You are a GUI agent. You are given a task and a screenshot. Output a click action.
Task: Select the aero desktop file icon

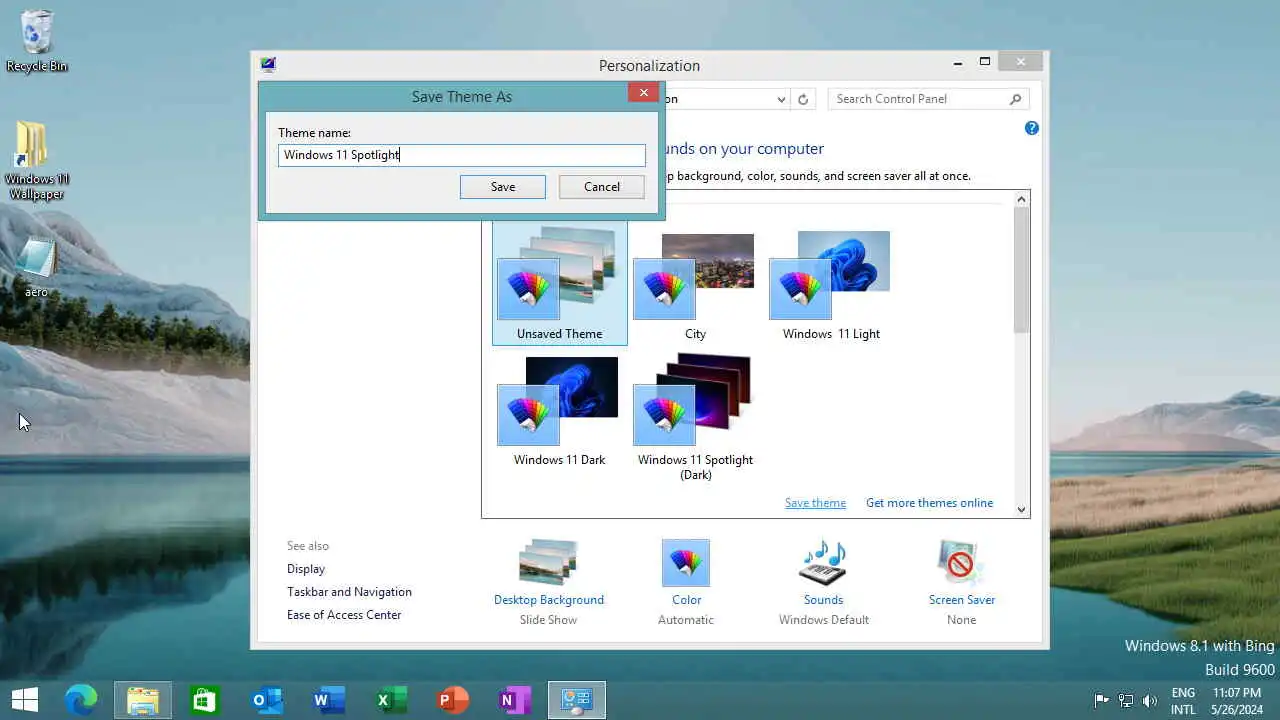[37, 268]
